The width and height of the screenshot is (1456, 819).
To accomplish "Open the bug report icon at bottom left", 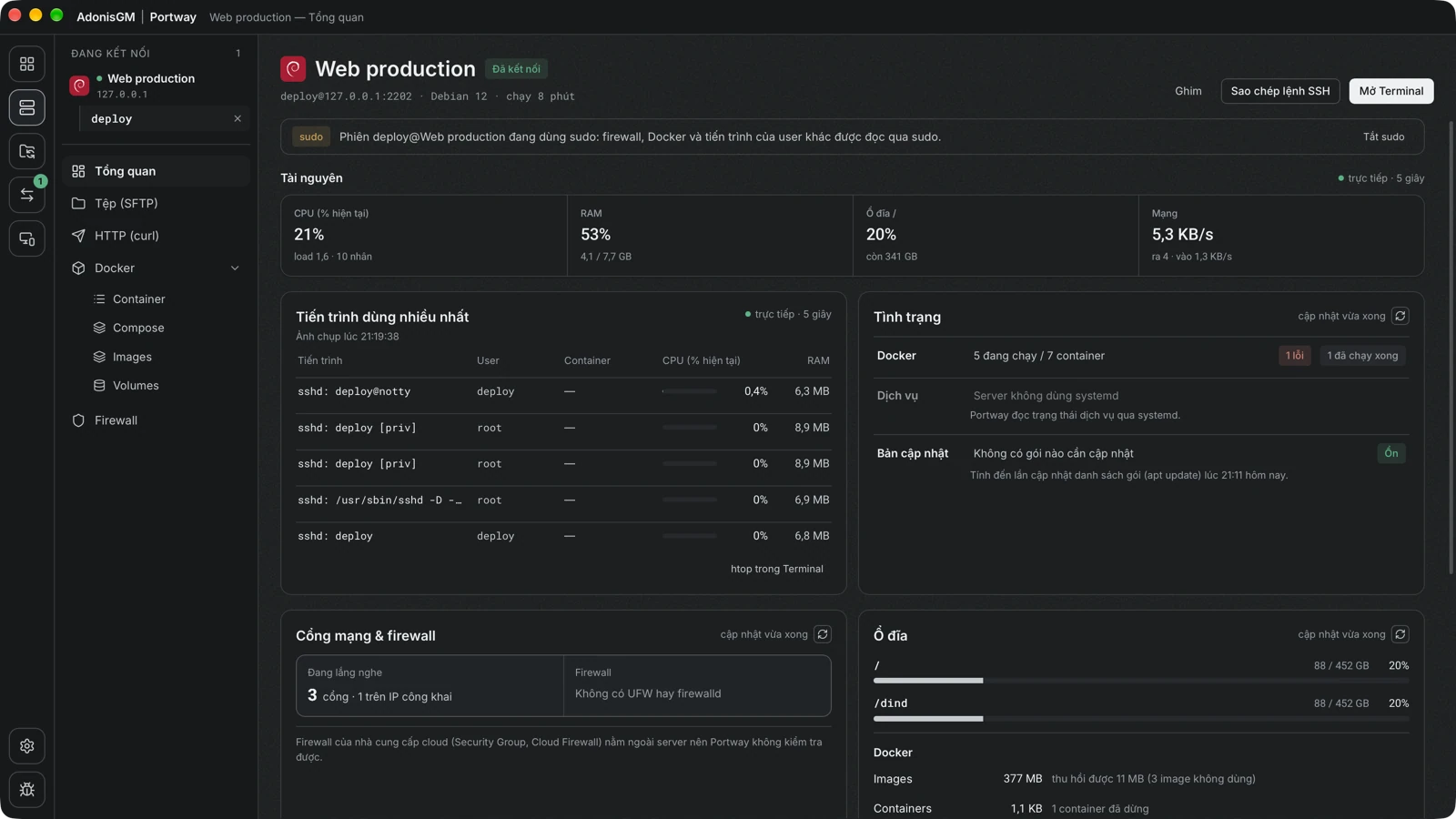I will coord(27,790).
